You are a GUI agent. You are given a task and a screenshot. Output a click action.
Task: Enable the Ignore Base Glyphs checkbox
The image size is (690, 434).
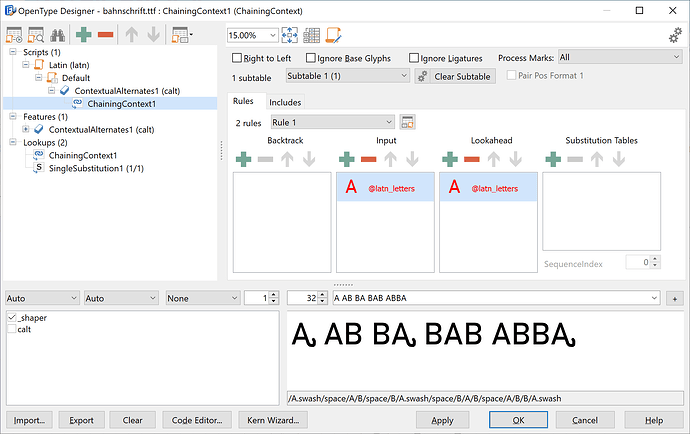[x=311, y=58]
